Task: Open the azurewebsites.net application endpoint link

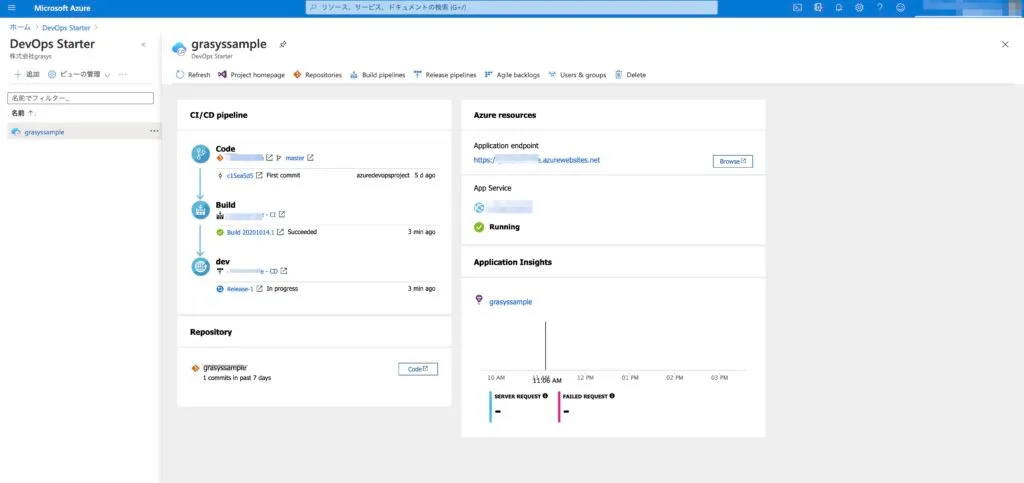Action: [537, 160]
